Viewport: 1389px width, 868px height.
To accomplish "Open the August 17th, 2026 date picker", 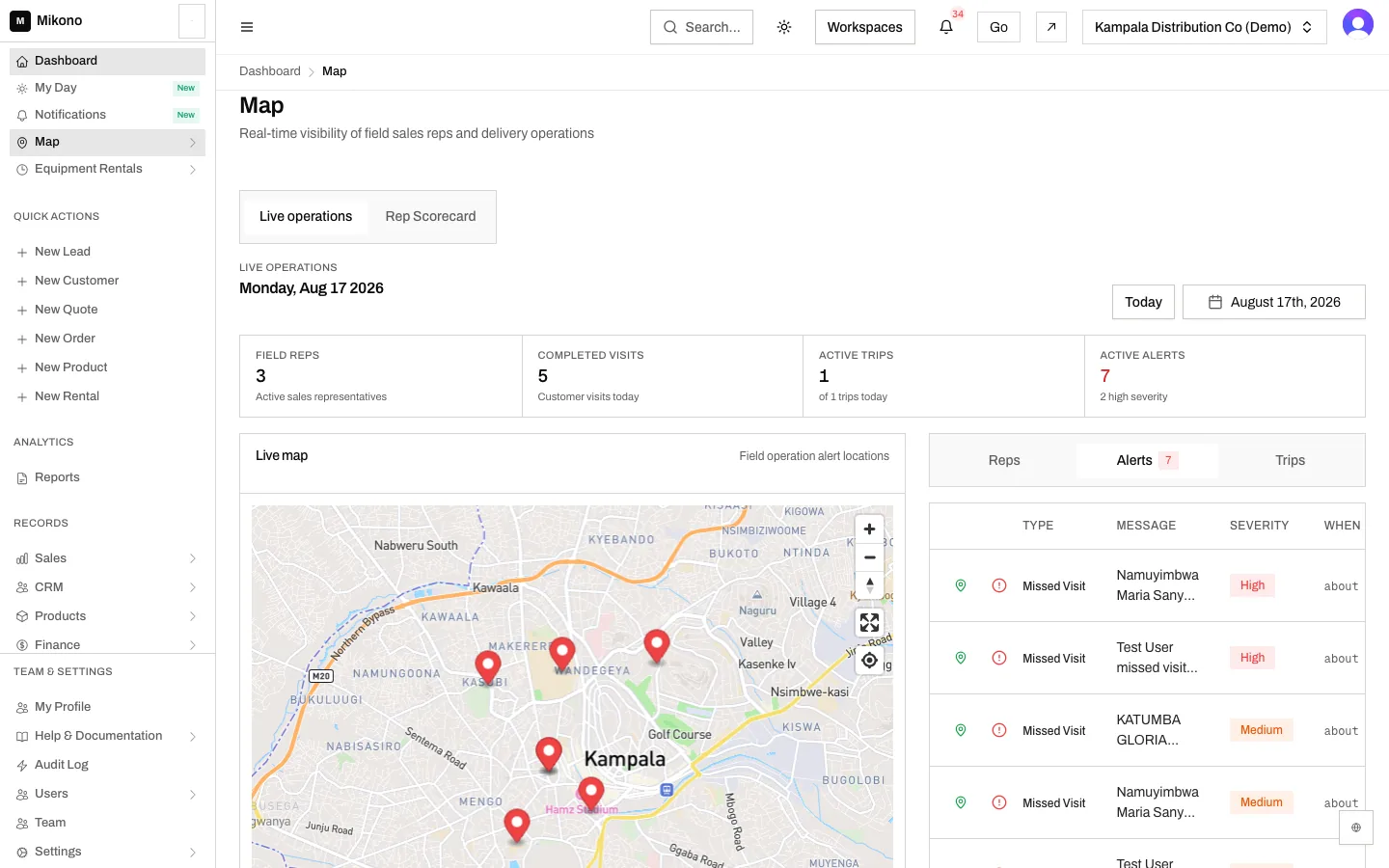I will (1274, 302).
